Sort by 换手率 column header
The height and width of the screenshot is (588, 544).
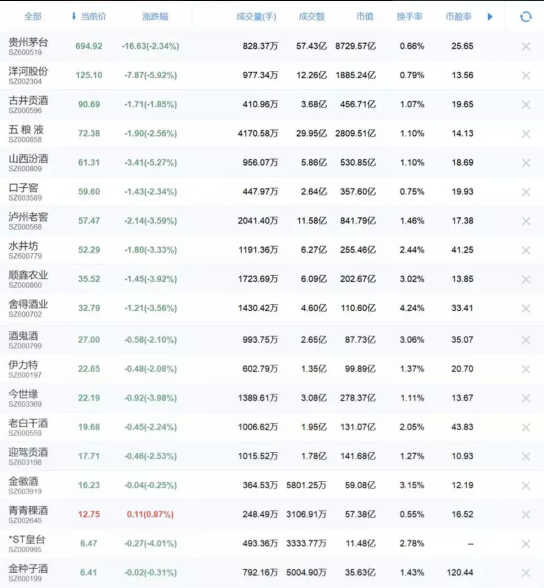409,16
